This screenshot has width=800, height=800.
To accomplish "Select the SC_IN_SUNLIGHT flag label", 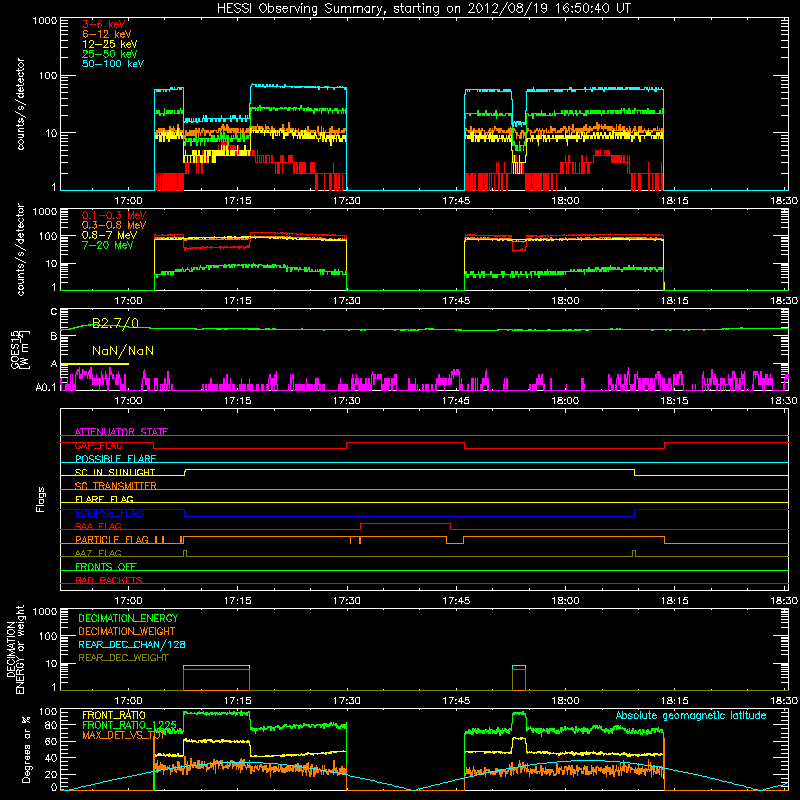I will point(115,472).
